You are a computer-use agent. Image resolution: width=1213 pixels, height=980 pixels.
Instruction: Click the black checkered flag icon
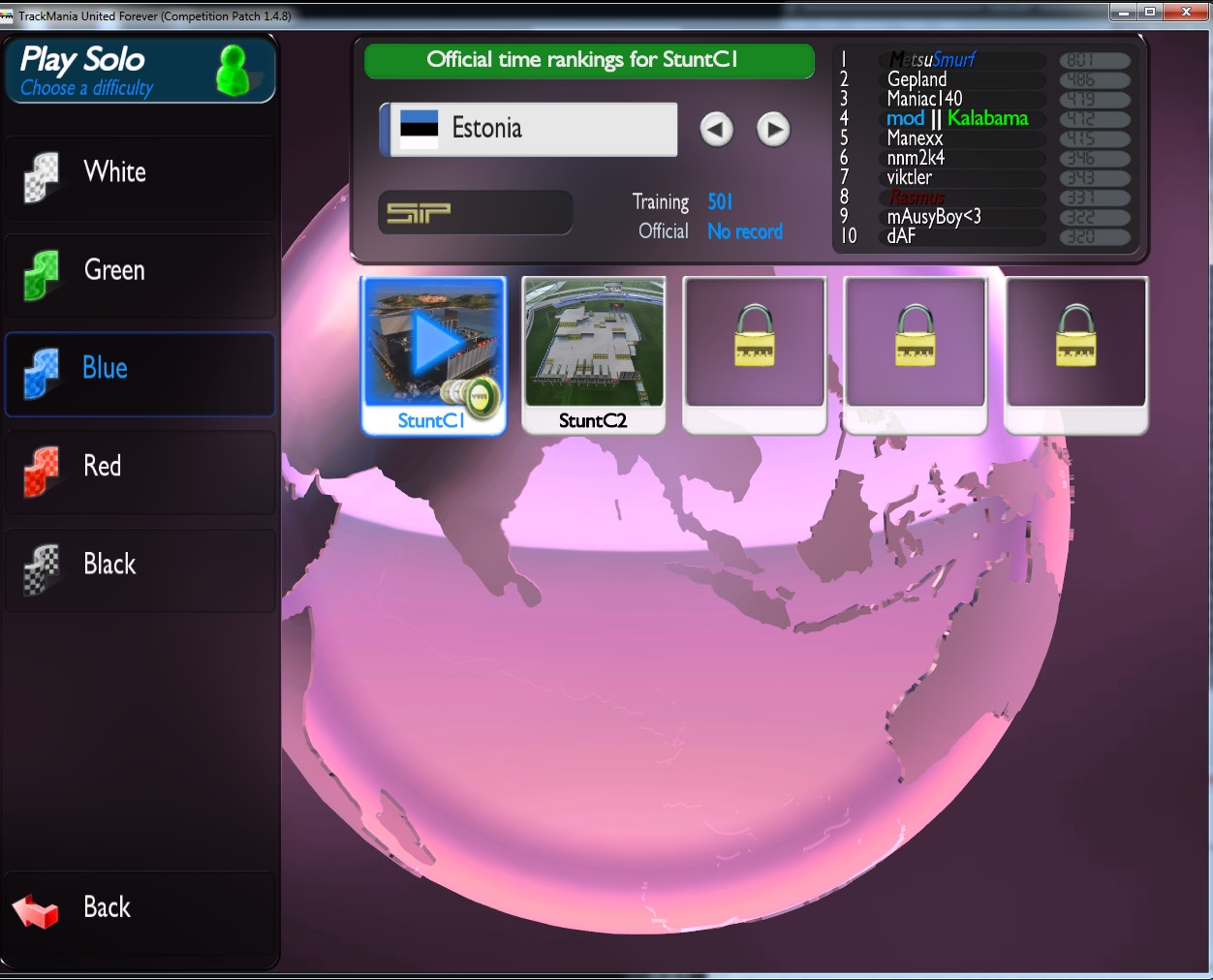point(42,568)
